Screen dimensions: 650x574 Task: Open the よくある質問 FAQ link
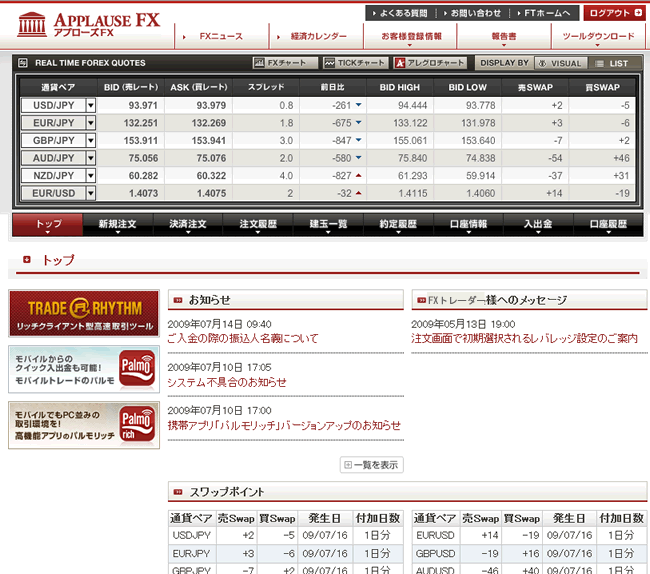[400, 14]
